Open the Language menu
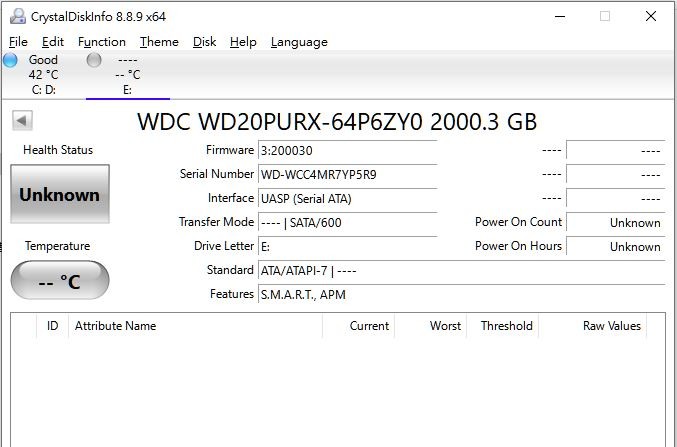677x447 pixels. (x=299, y=42)
